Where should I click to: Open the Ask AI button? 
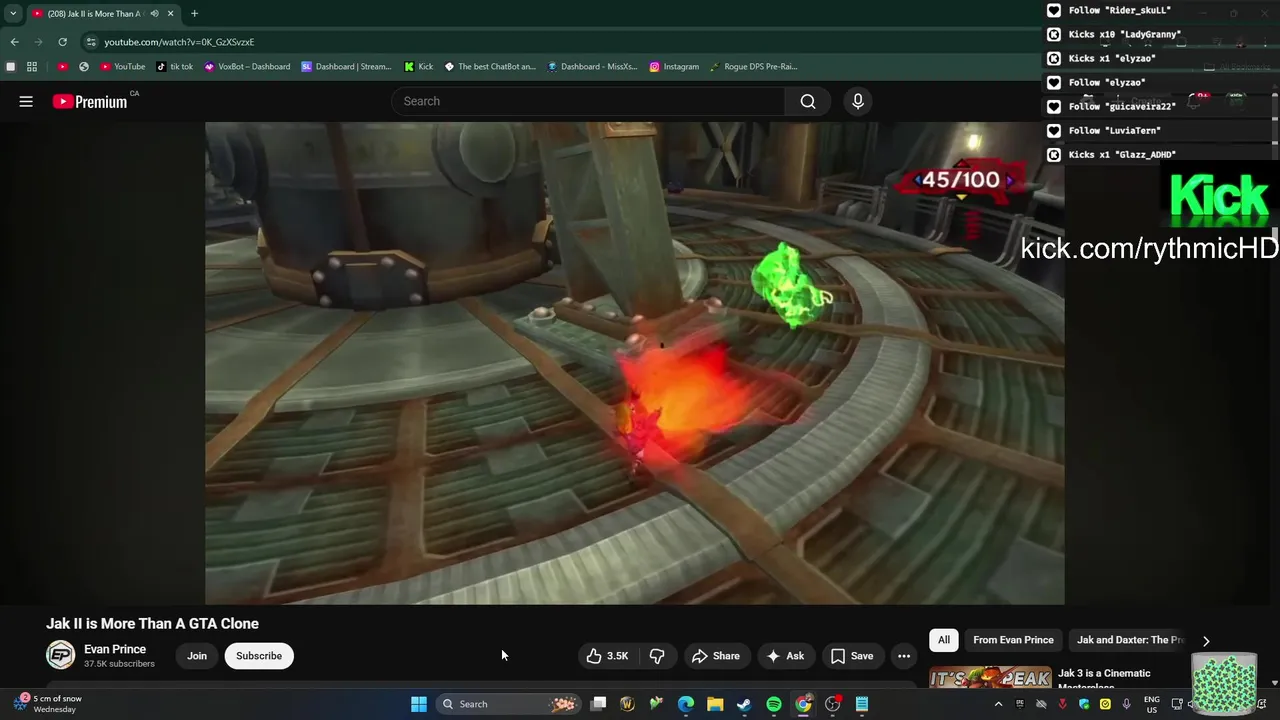click(x=786, y=656)
